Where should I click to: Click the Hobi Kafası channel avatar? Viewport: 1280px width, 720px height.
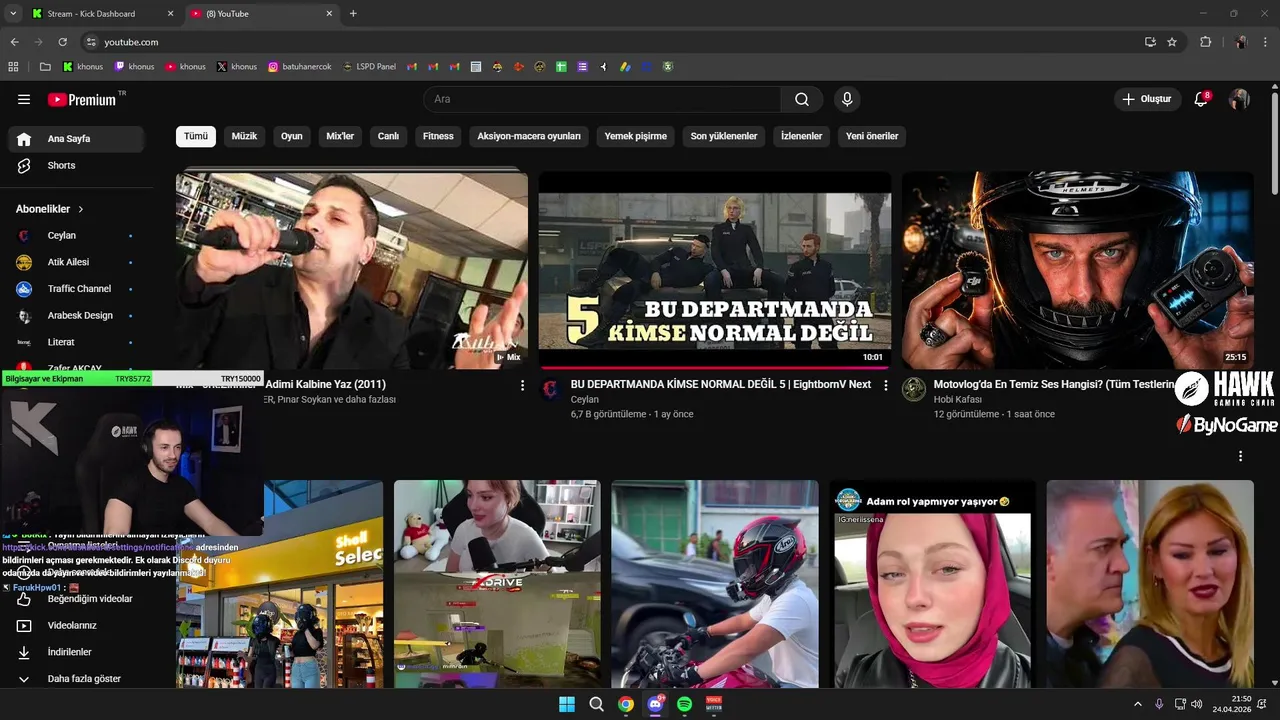pos(914,389)
